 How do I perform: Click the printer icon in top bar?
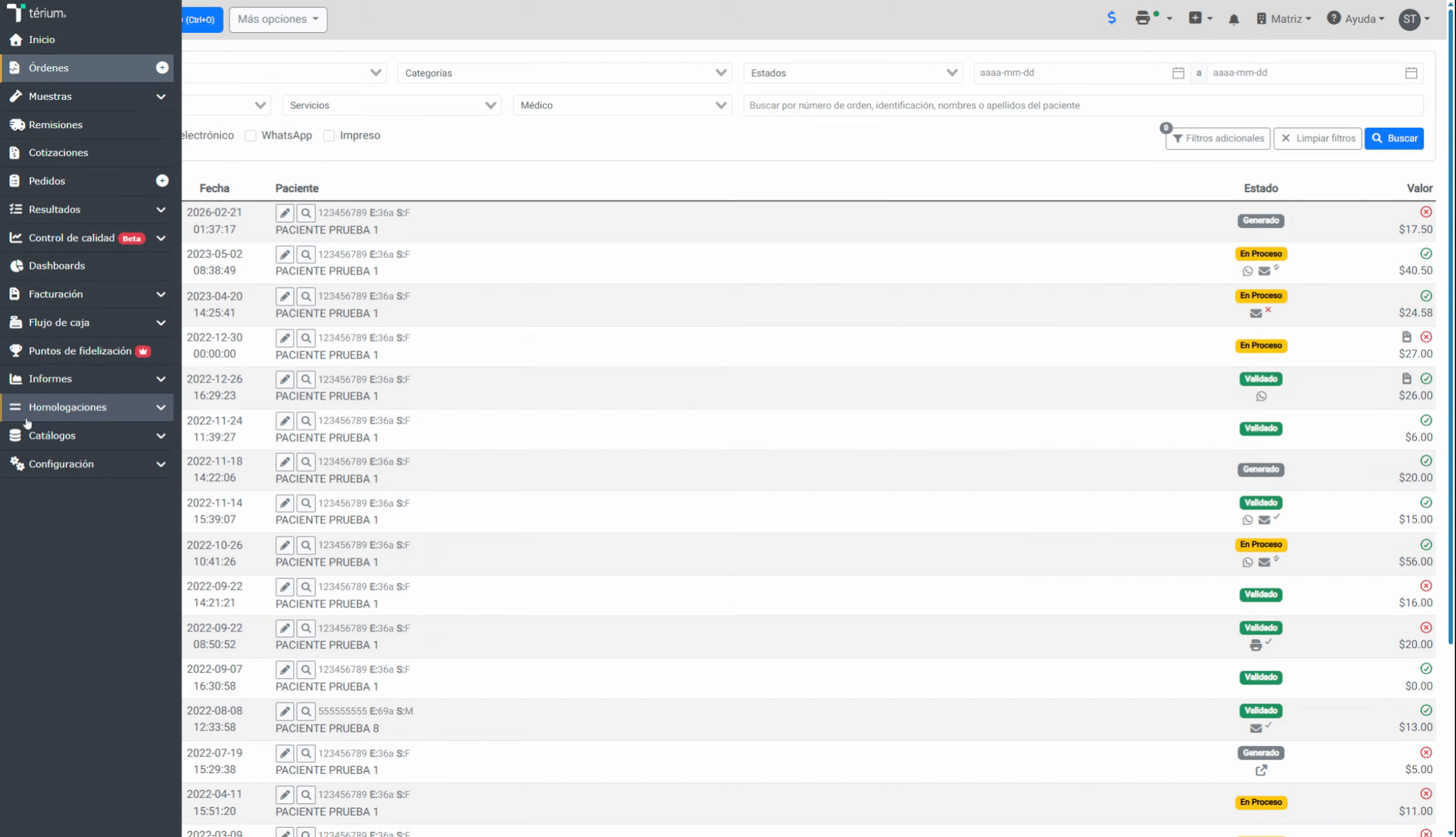pyautogui.click(x=1142, y=18)
